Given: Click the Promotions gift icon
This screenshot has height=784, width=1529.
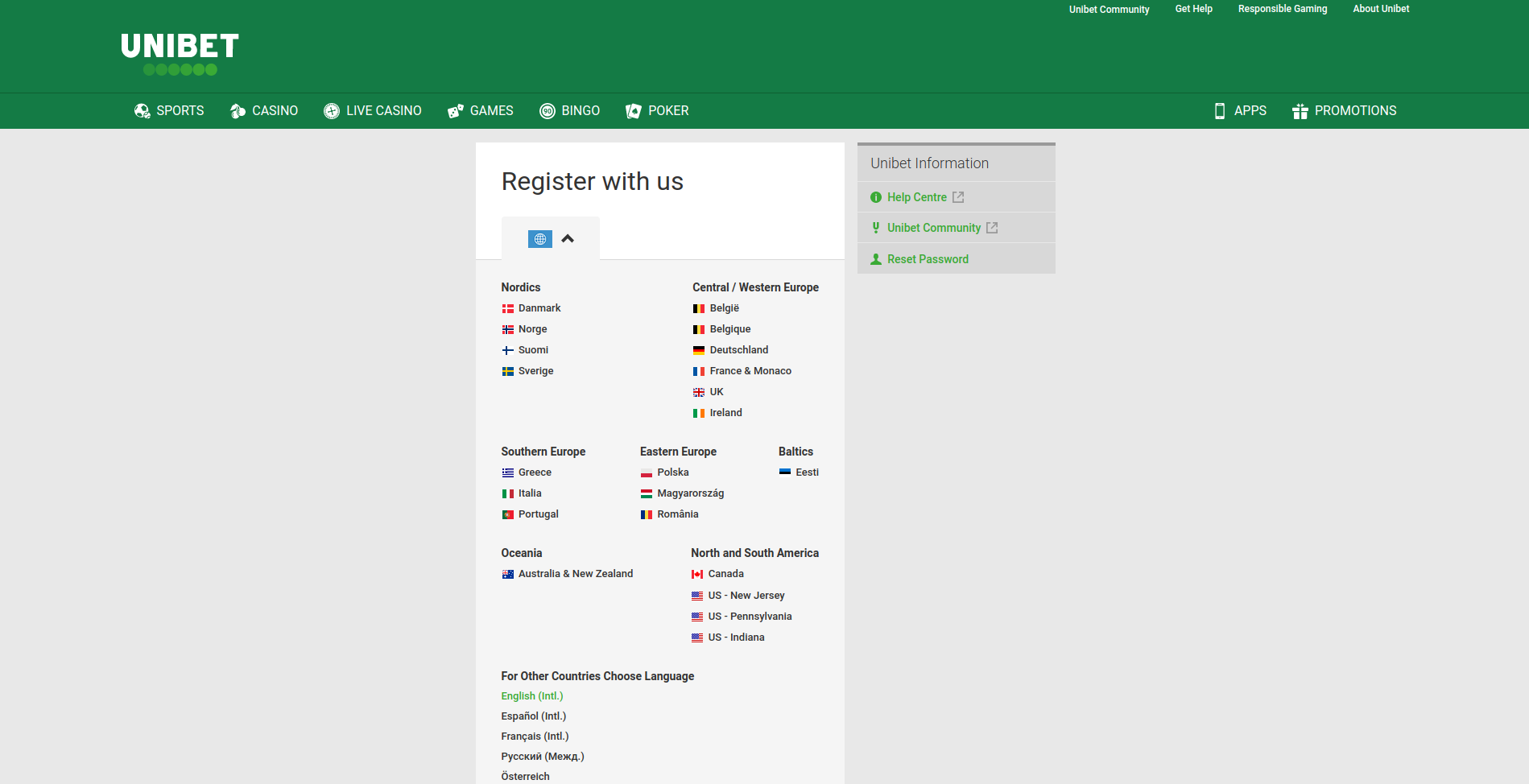Looking at the screenshot, I should 1300,111.
